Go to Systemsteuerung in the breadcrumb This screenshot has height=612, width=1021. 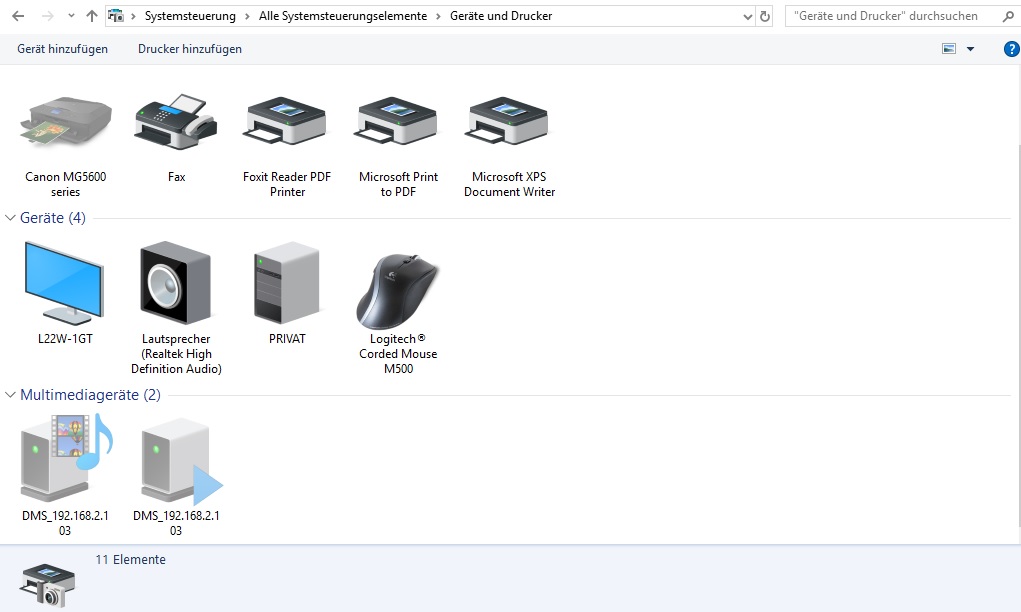coord(190,16)
